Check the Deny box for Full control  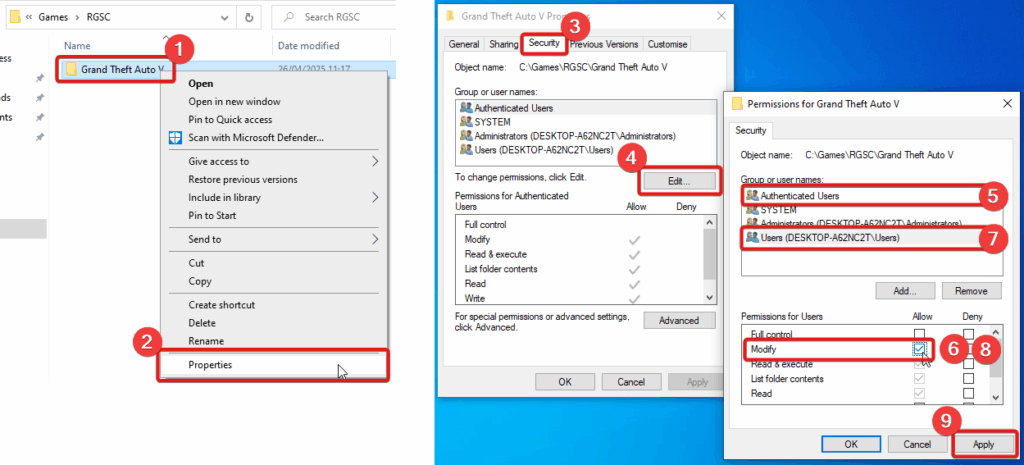point(968,334)
